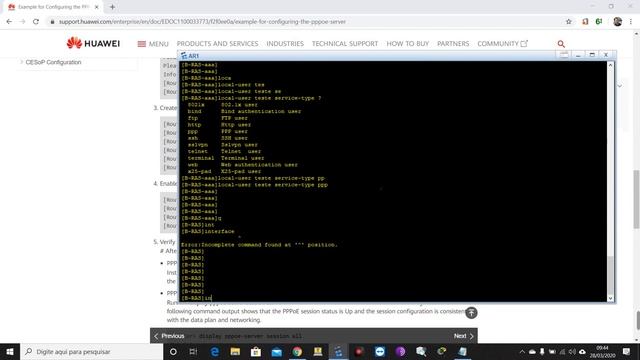Go to Previous documentation page
This screenshot has width=640, height=360.
pyautogui.click(x=169, y=336)
